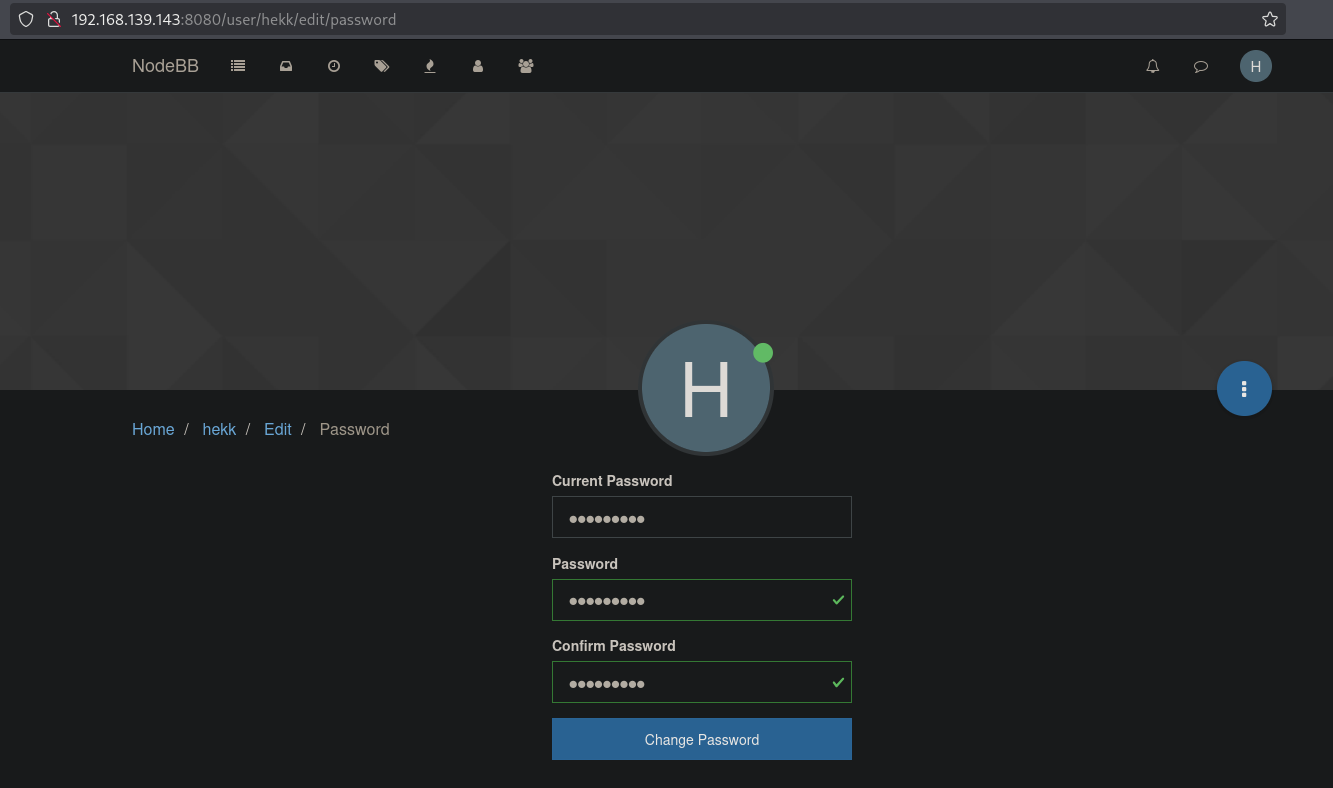Viewport: 1333px width, 788px height.
Task: Open Popular topics fire icon
Action: [430, 66]
